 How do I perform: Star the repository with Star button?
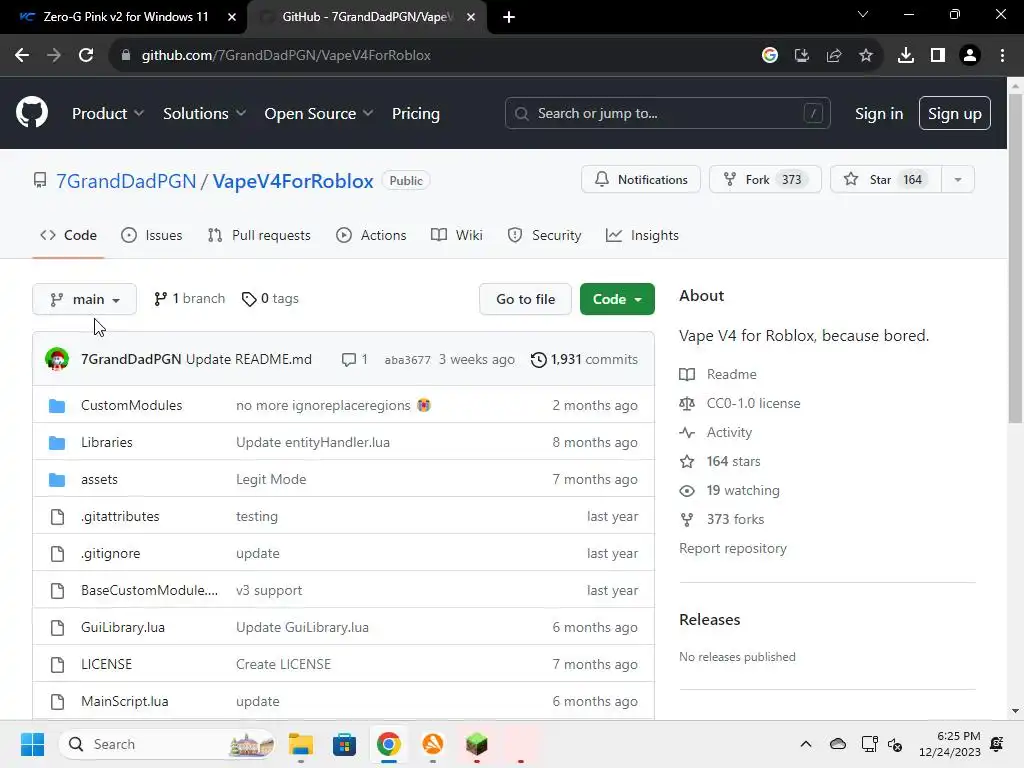[x=886, y=180]
